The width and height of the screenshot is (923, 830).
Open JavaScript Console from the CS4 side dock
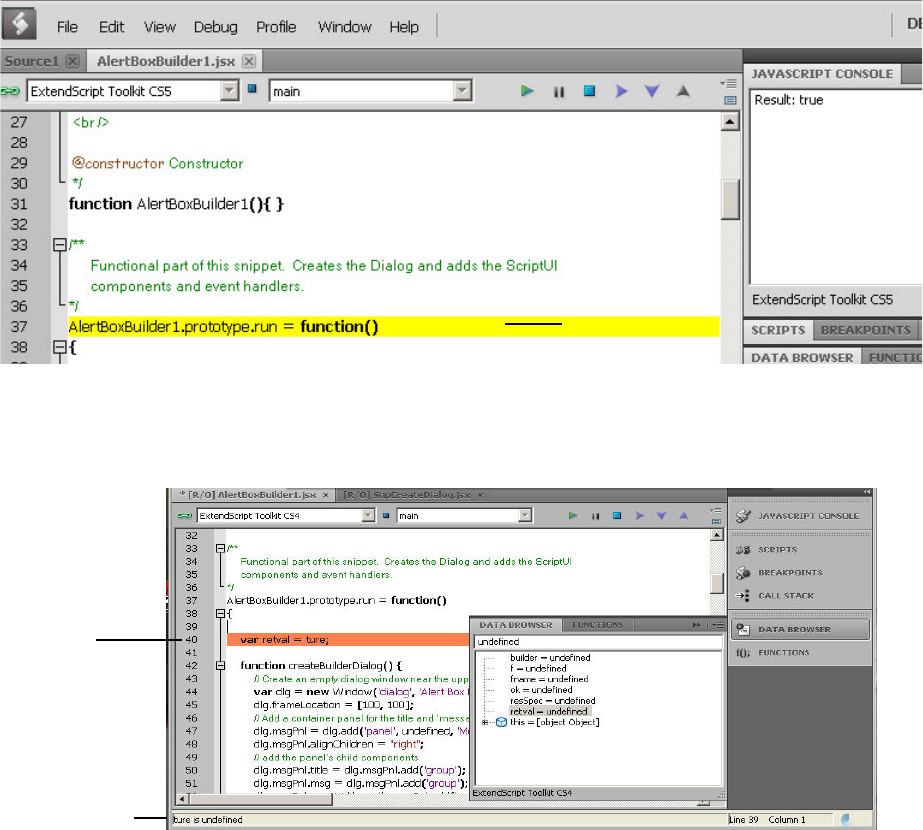tap(799, 516)
